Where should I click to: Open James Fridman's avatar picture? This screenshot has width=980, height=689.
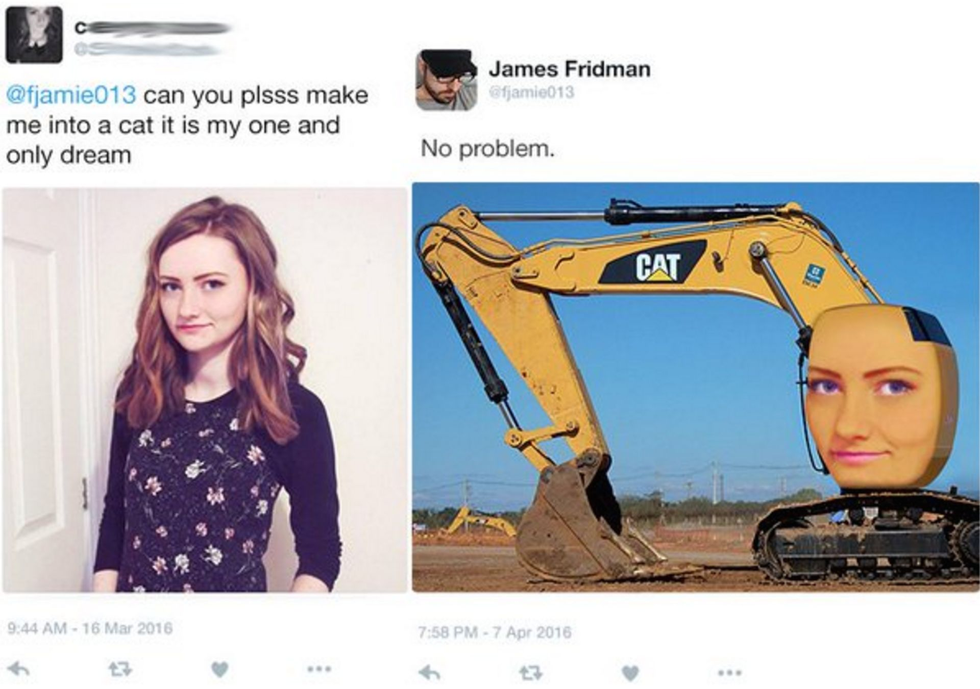coord(446,80)
